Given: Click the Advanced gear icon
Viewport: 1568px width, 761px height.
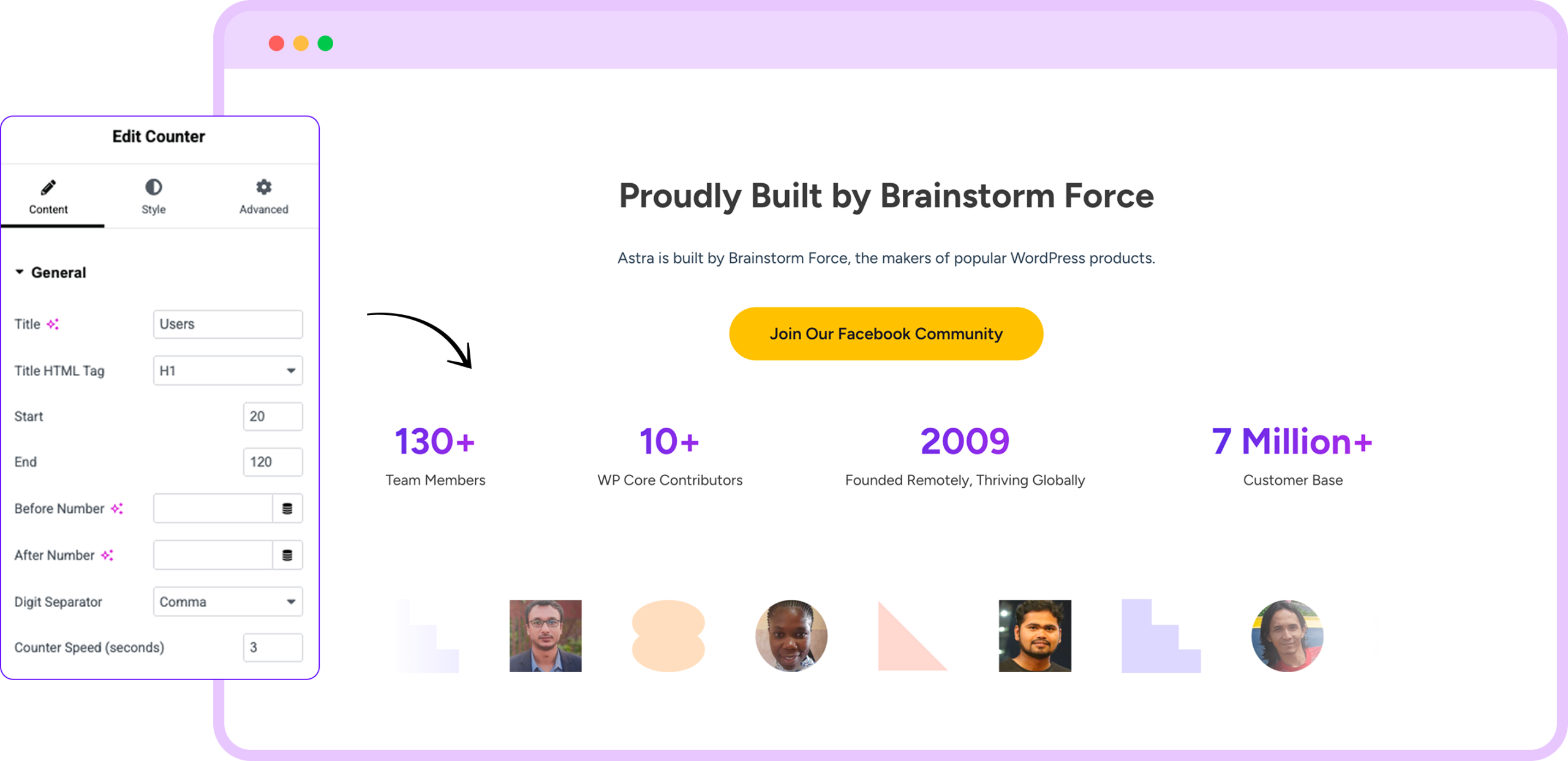Looking at the screenshot, I should [x=263, y=187].
